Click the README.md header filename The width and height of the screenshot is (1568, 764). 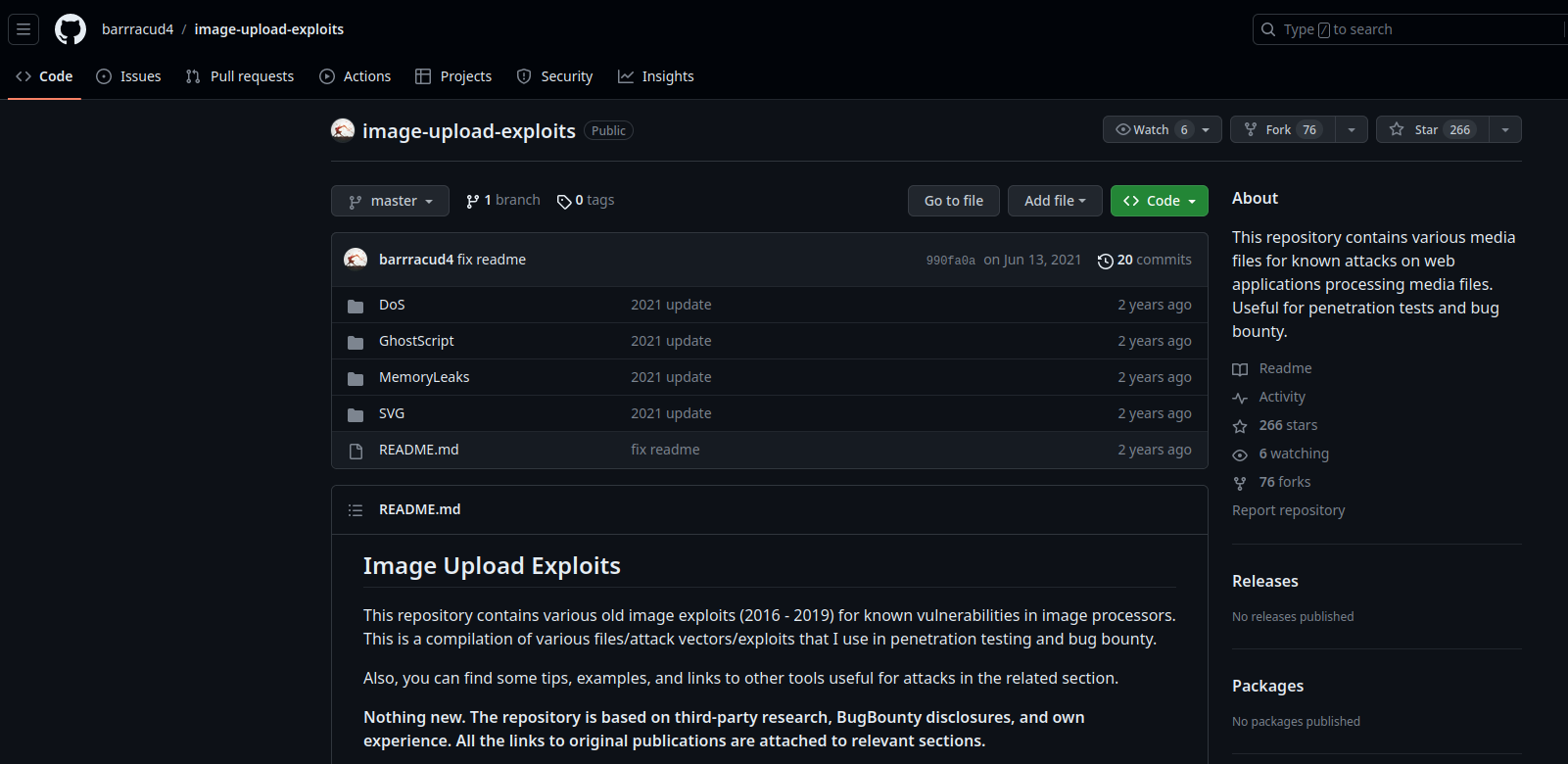pos(420,509)
